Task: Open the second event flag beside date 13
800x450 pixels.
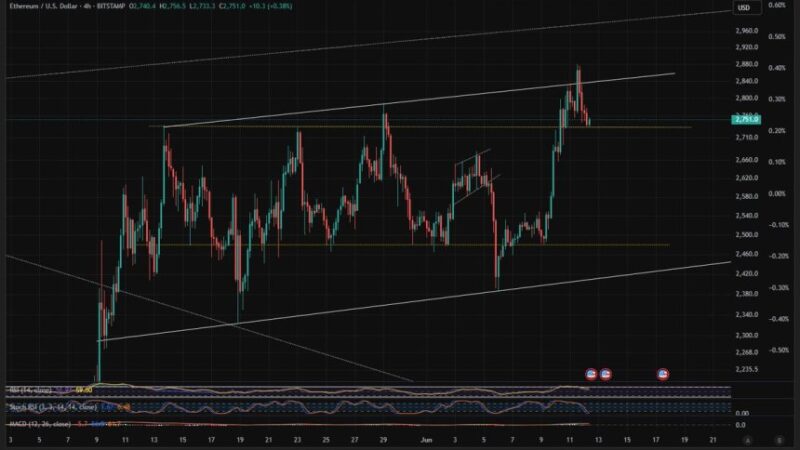Action: 606,374
